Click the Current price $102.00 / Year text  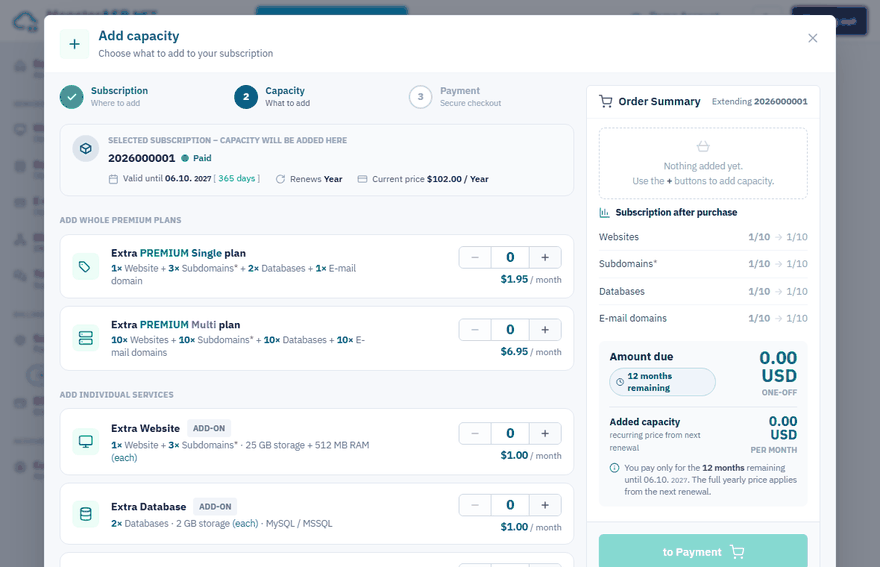(430, 179)
